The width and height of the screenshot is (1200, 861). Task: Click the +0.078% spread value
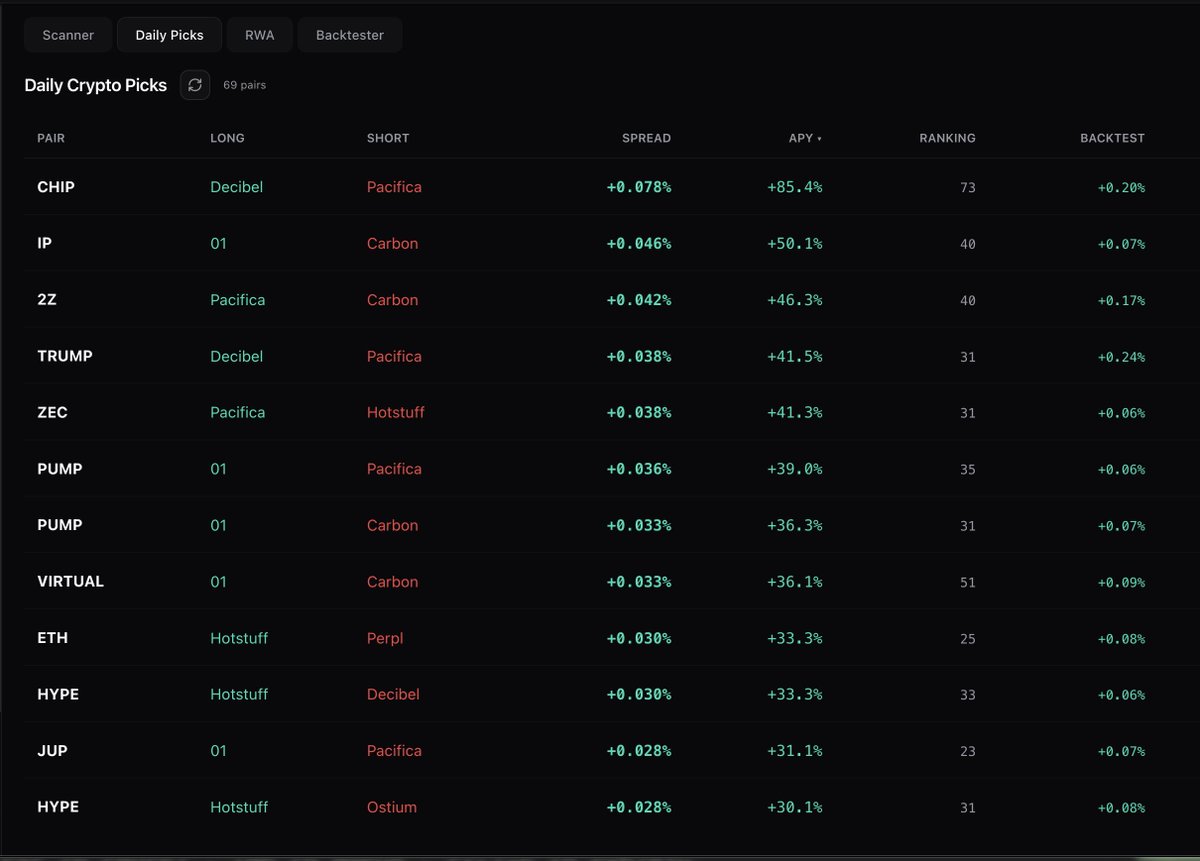pos(639,187)
